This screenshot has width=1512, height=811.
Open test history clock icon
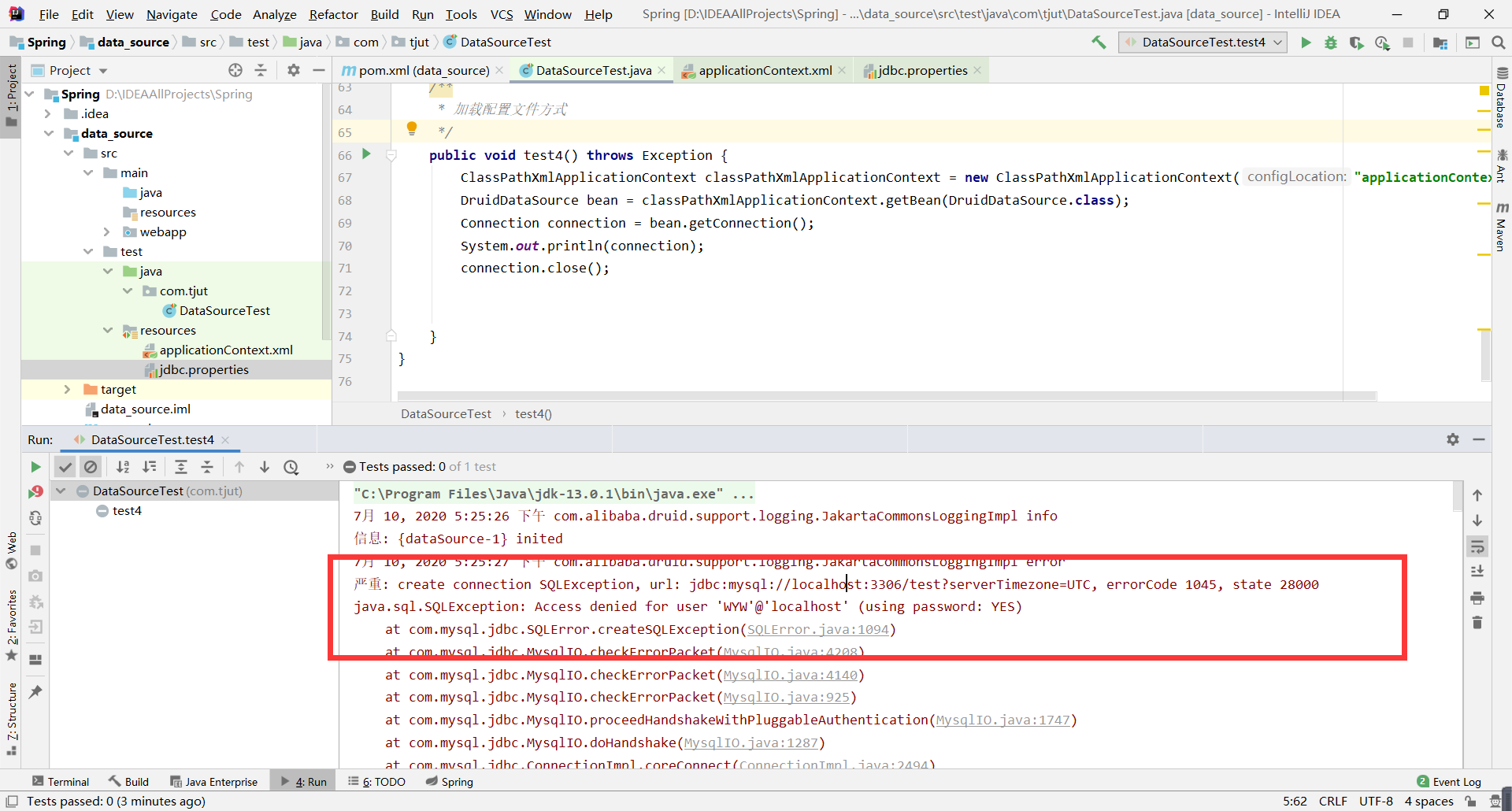291,467
